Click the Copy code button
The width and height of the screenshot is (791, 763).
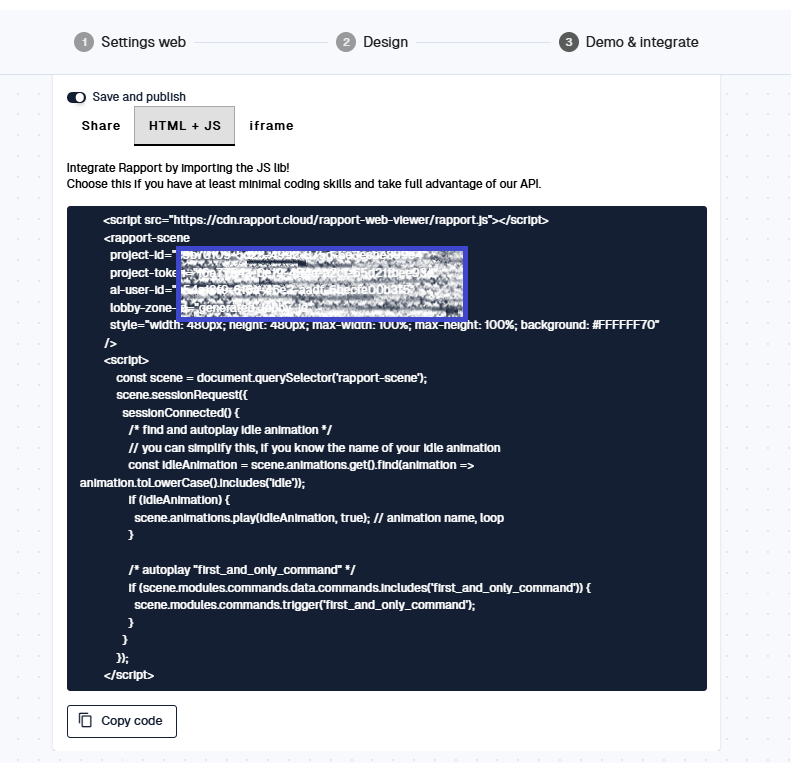click(122, 721)
